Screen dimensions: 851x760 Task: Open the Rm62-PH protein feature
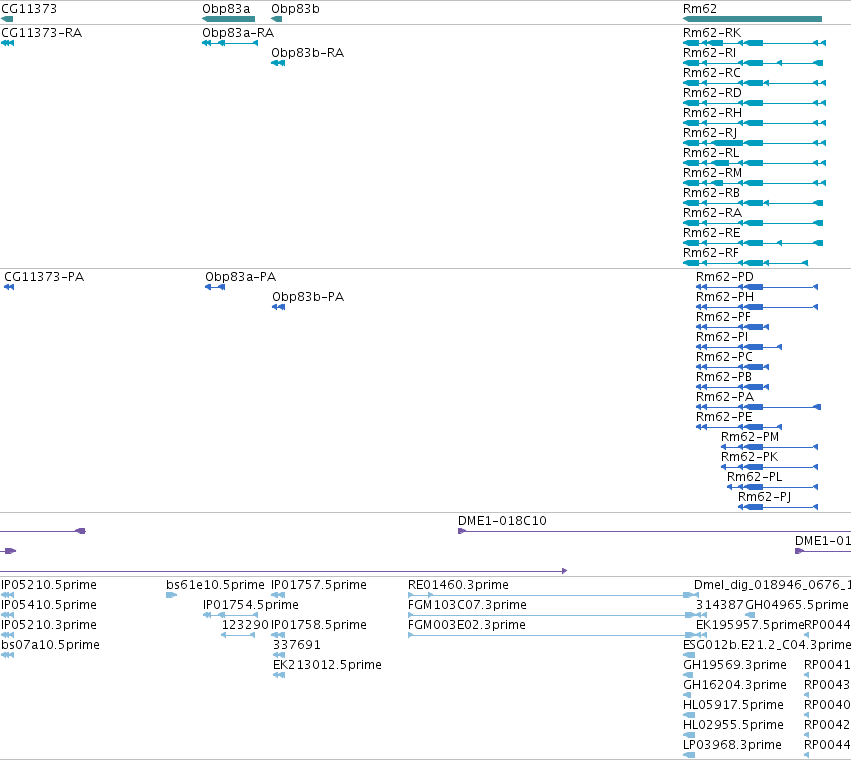click(725, 297)
